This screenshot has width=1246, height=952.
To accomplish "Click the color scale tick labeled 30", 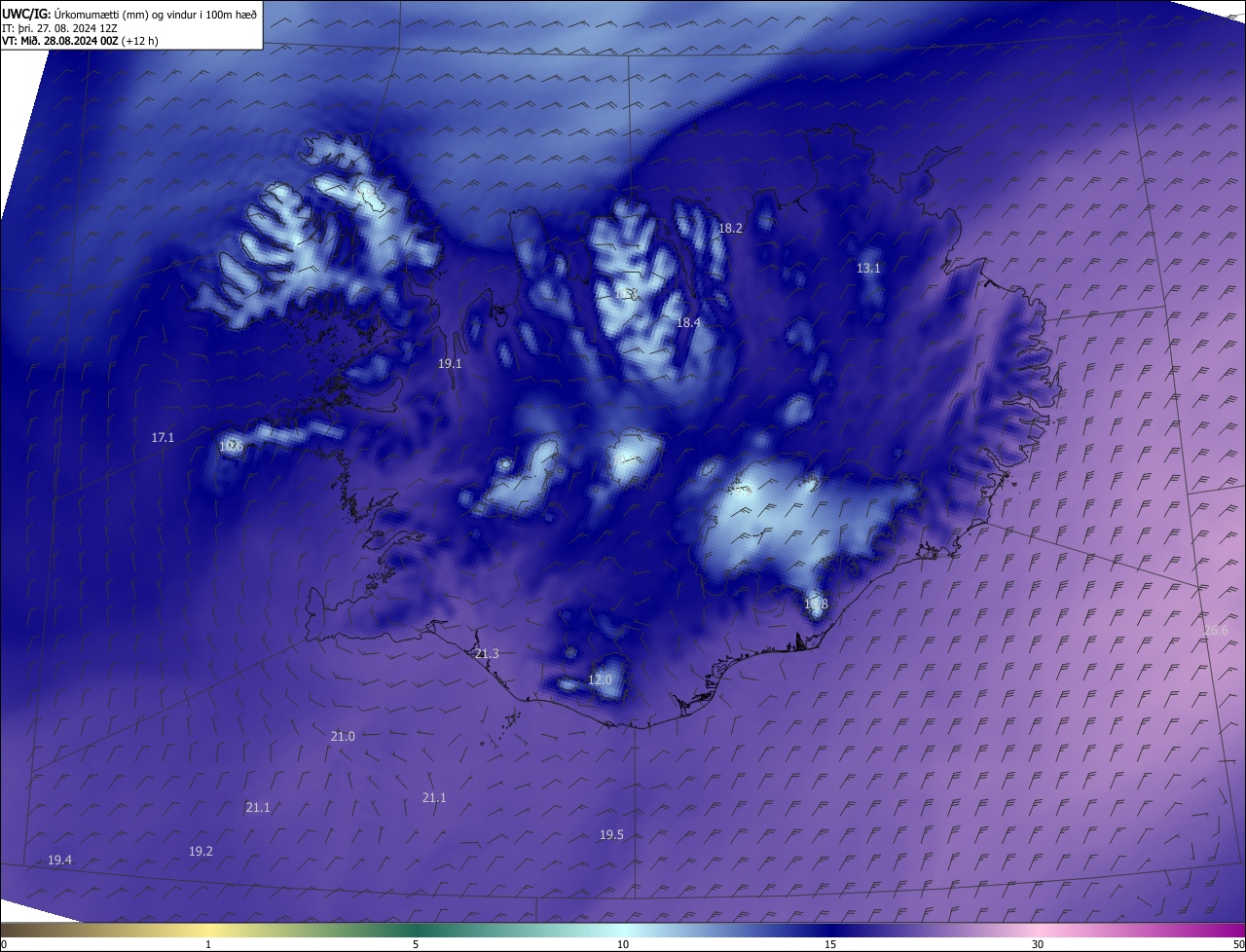I will coord(1038,944).
